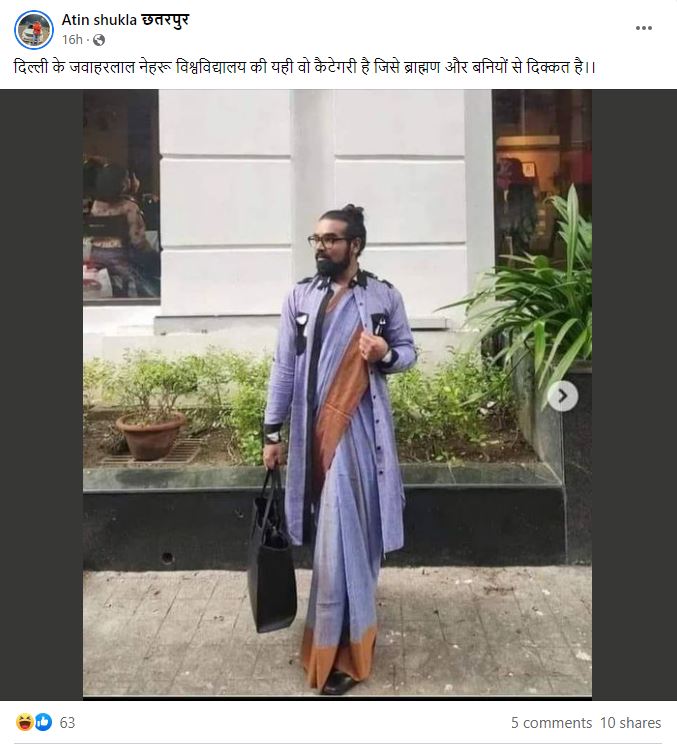Click the globe public privacy icon
Screen dimensions: 677x744
pyautogui.click(x=99, y=40)
